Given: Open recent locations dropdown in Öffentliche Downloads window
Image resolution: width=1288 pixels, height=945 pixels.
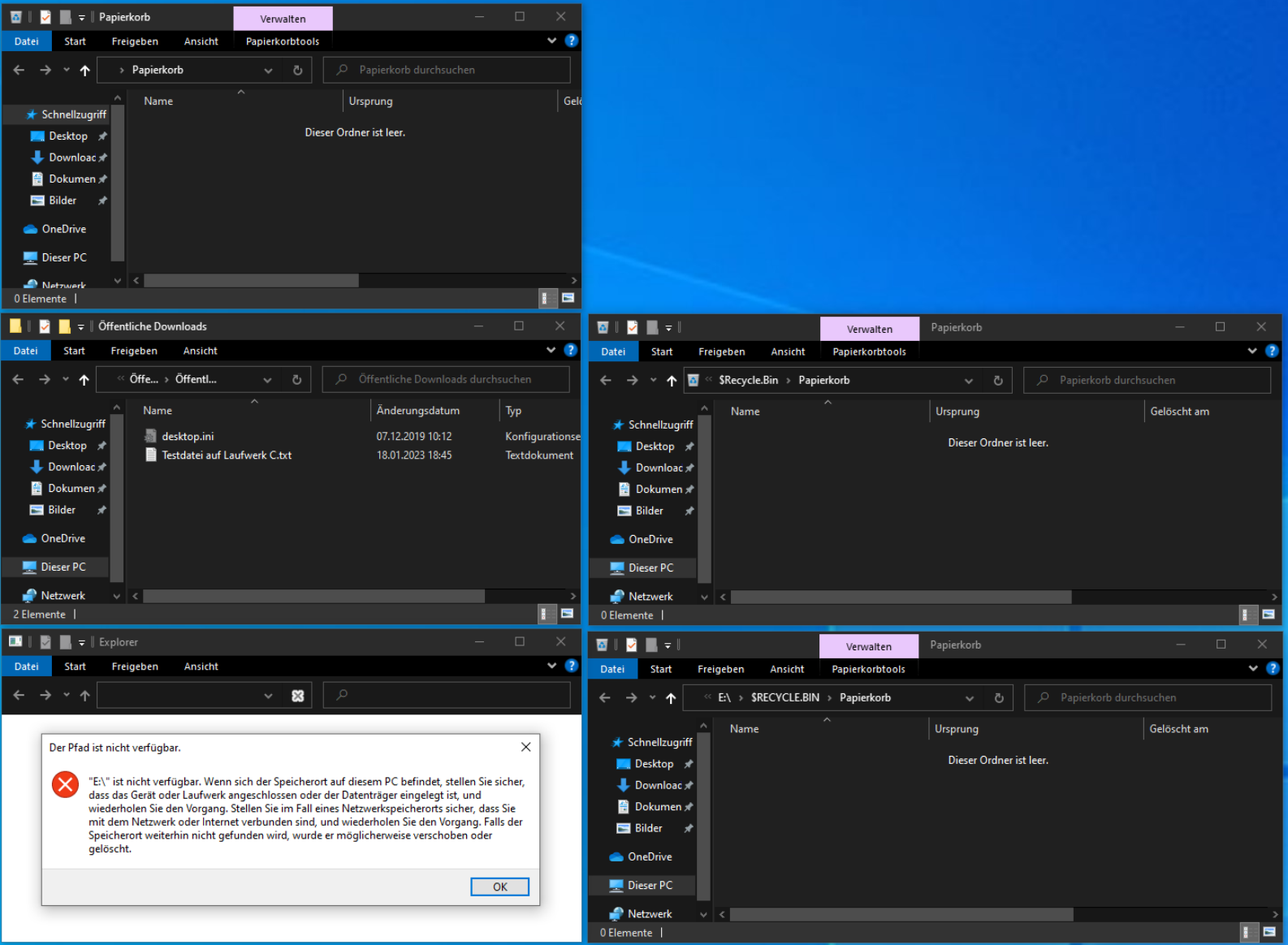Looking at the screenshot, I should 66,380.
